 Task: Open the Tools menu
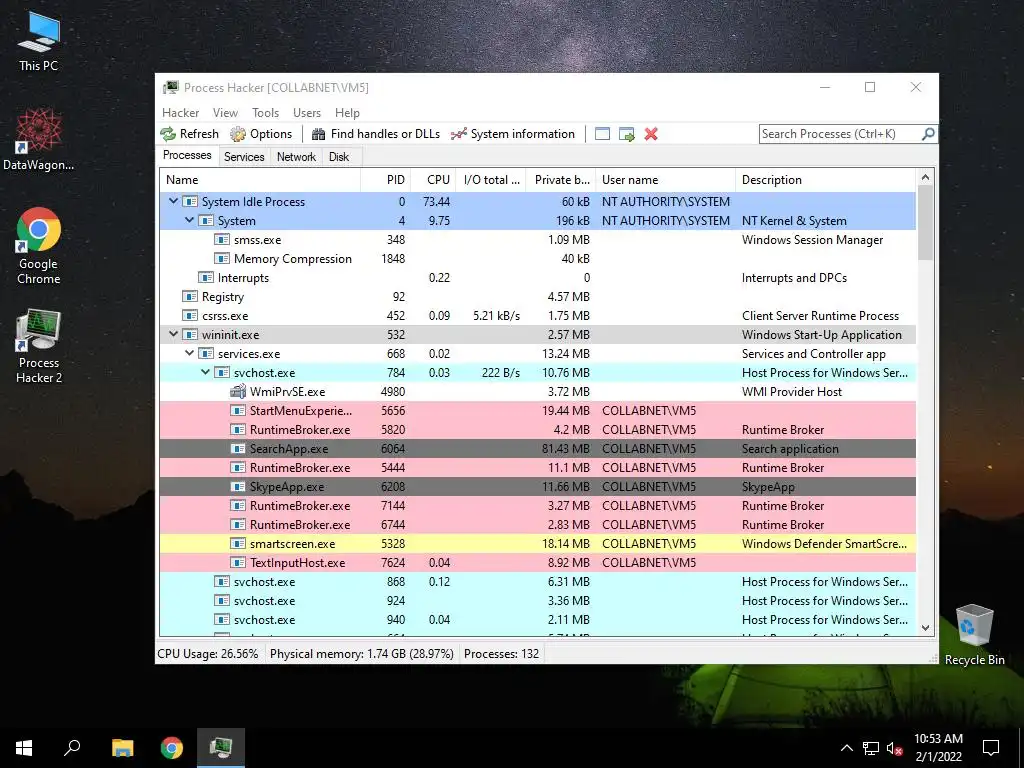[x=265, y=113]
